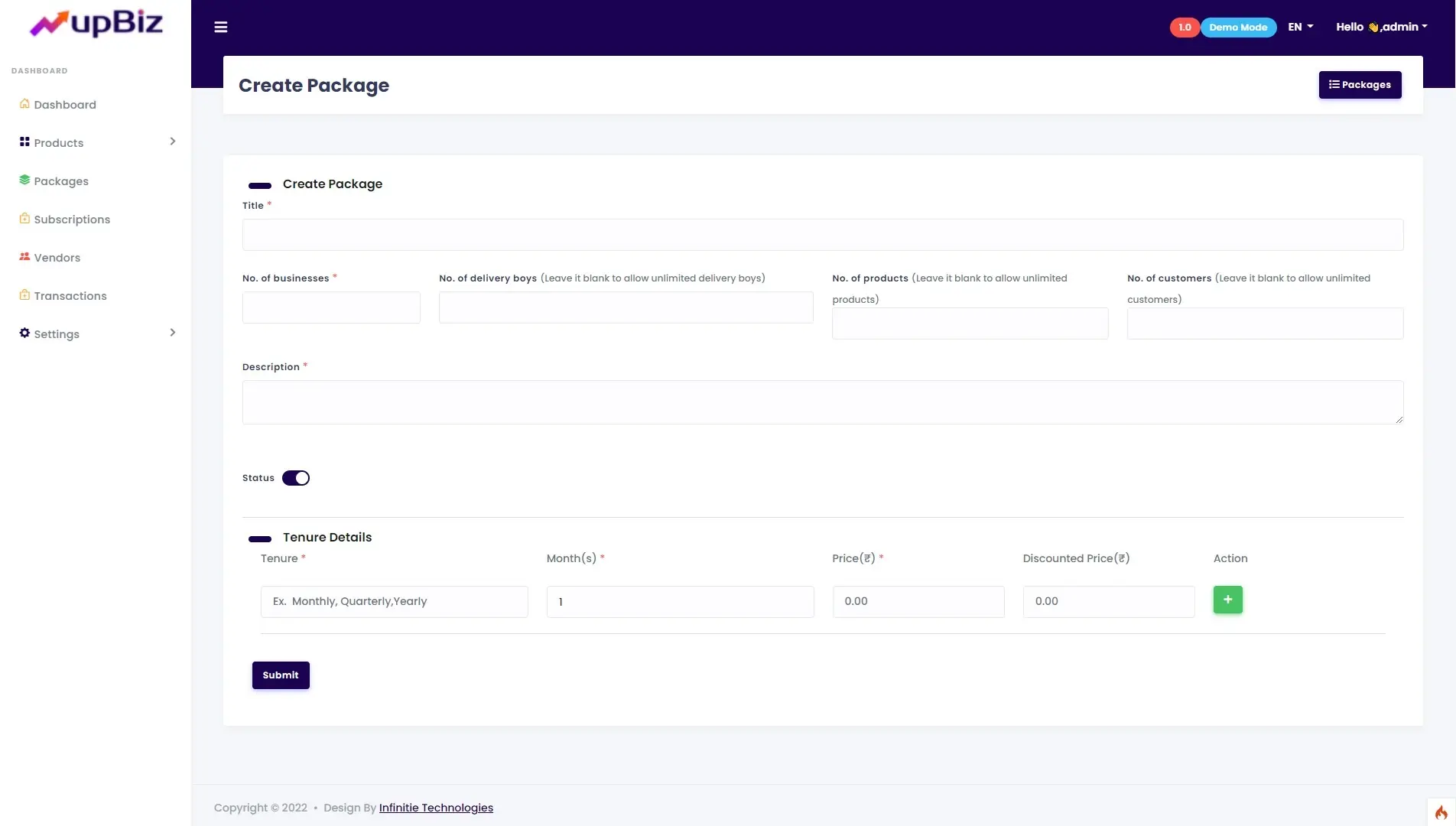The height and width of the screenshot is (826, 1456).
Task: Click the upBiz logo
Action: tap(96, 24)
